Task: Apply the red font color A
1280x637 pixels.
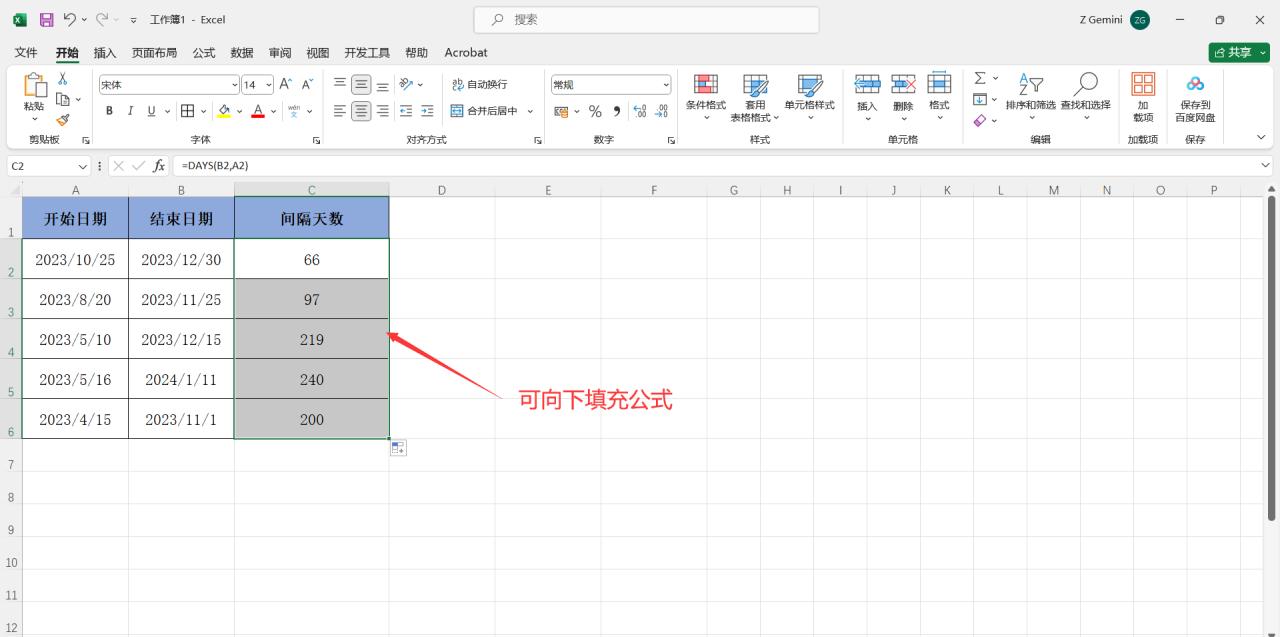Action: tap(258, 111)
